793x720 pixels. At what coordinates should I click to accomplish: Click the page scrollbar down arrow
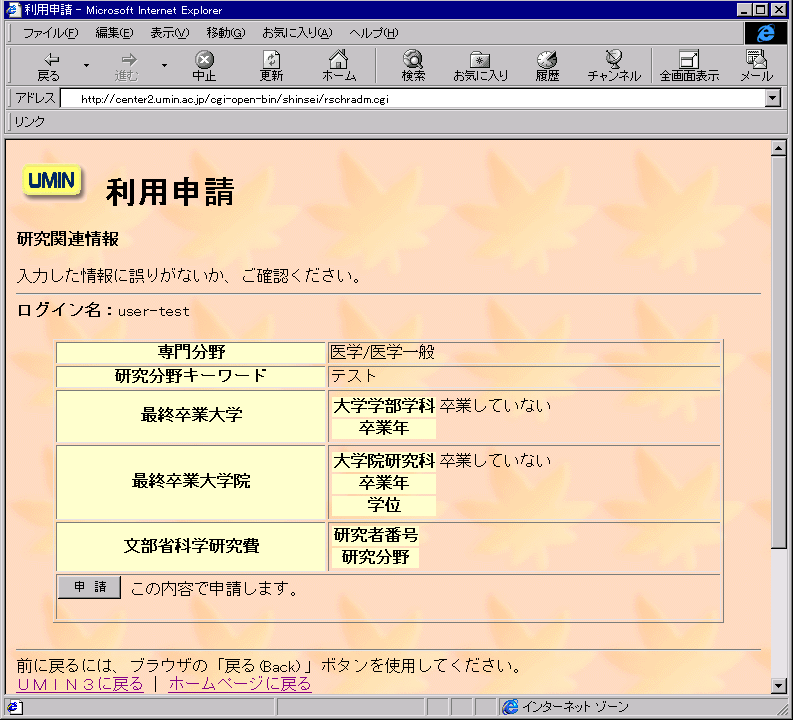click(779, 685)
